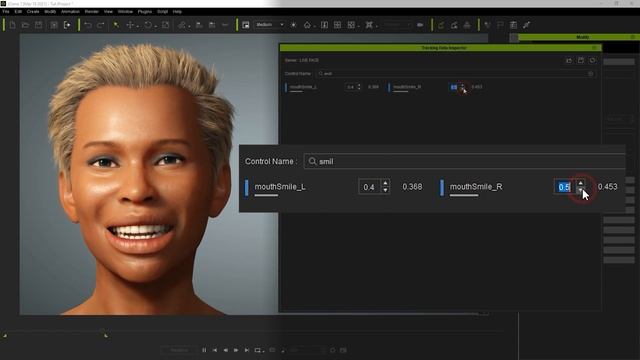Open the Help menu
Image resolution: width=640 pixels, height=360 pixels.
(x=177, y=12)
